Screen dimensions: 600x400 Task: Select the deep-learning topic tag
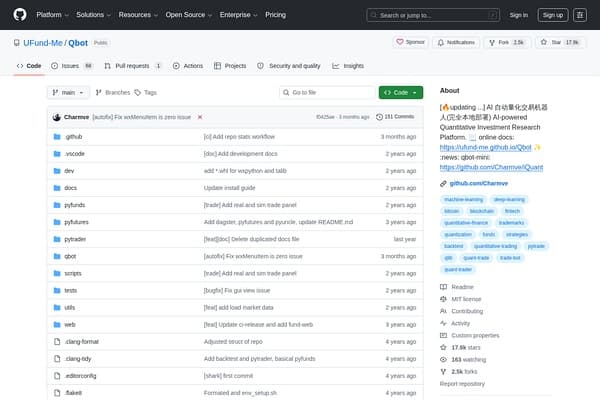pyautogui.click(x=509, y=199)
